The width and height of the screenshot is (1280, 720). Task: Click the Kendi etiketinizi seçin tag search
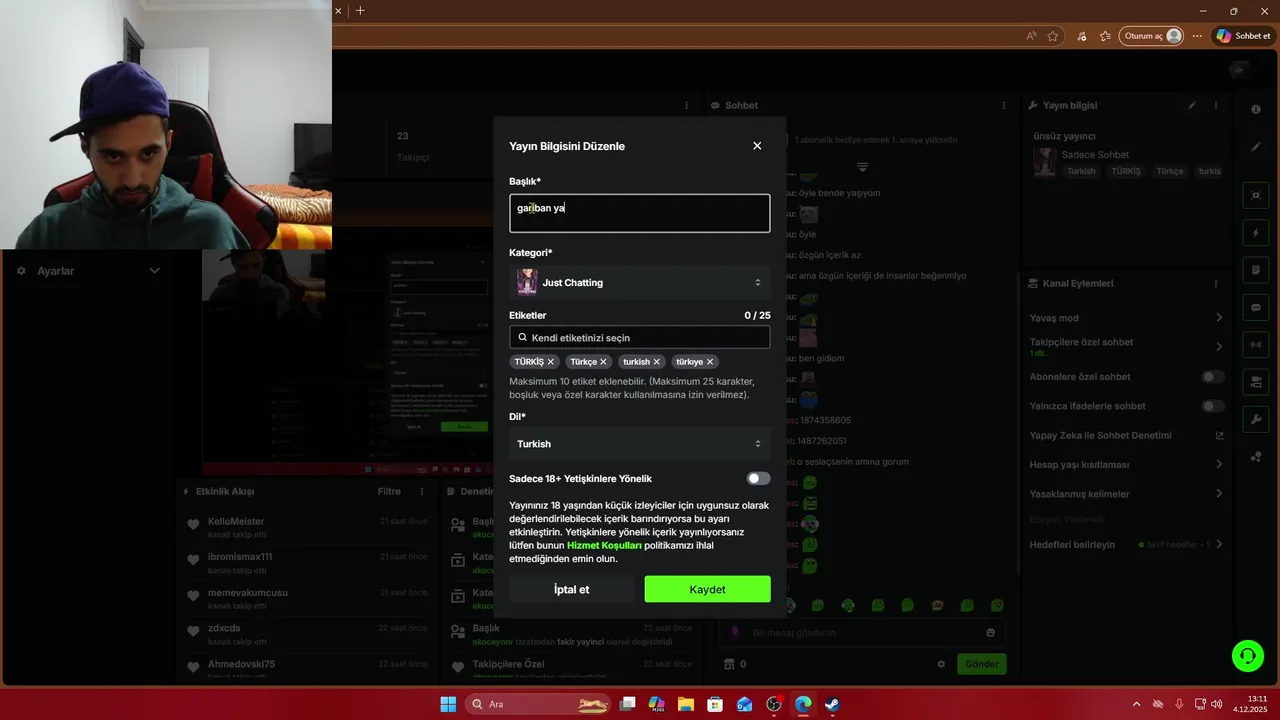pyautogui.click(x=640, y=338)
